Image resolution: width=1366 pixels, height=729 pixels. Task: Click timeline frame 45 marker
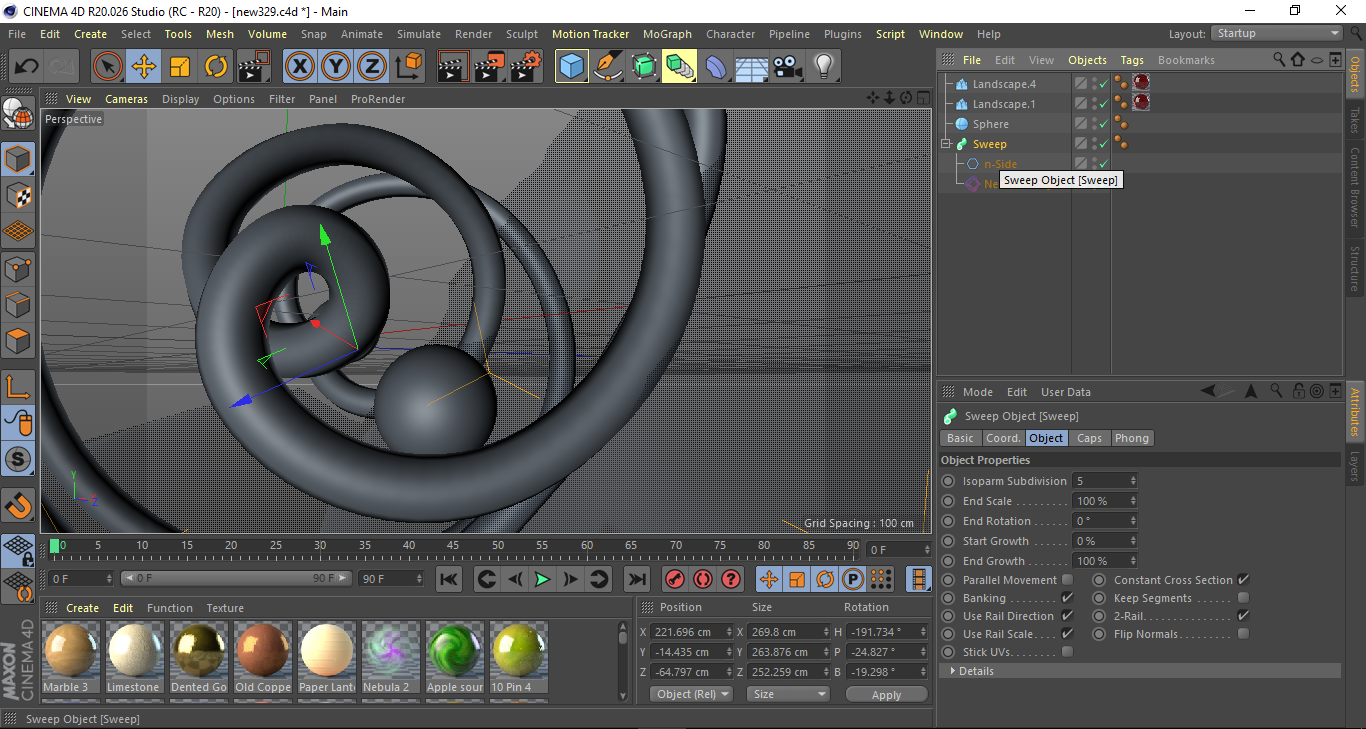[453, 545]
